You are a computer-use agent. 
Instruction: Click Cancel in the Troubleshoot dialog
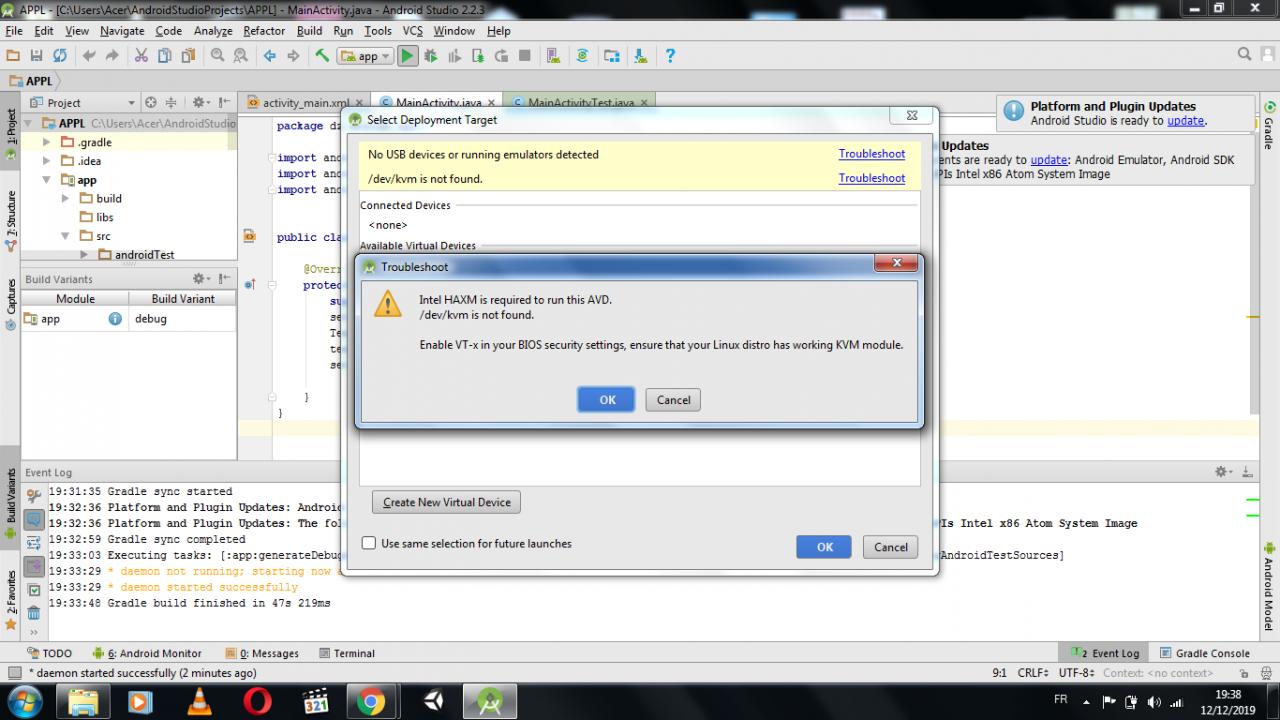673,400
